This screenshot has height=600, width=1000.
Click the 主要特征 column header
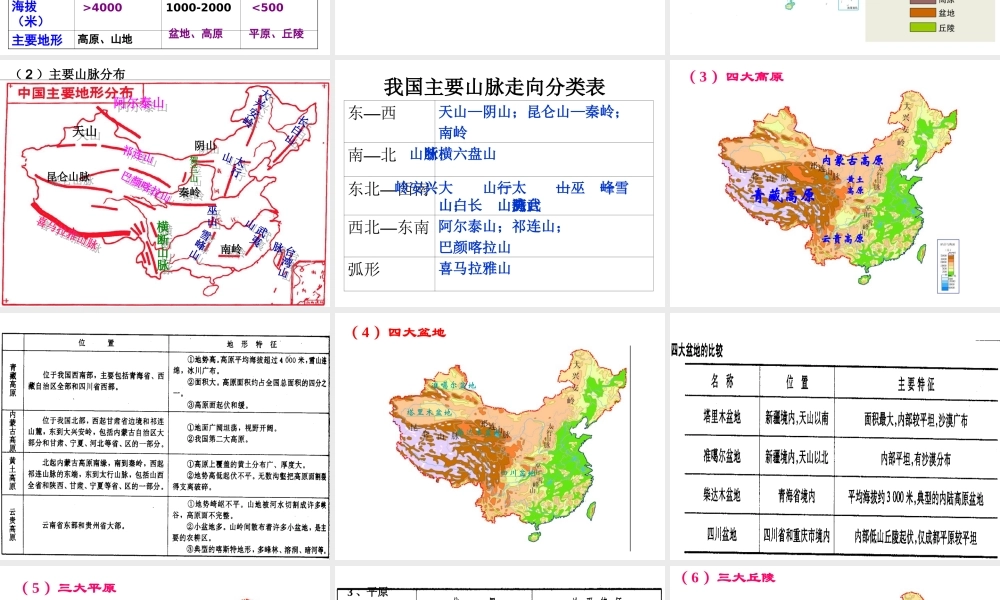[x=916, y=384]
